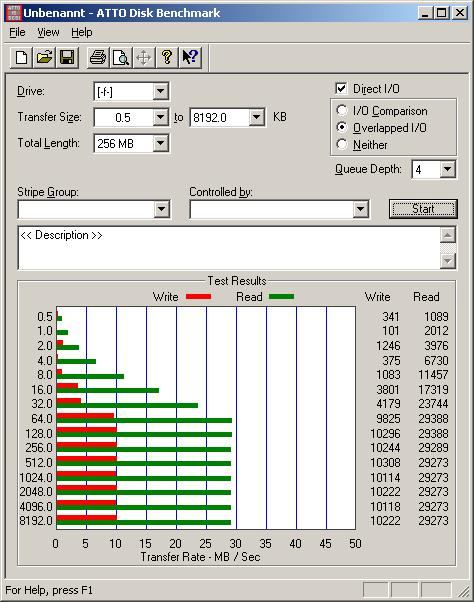Select the Overlapped I/O radio button
The height and width of the screenshot is (602, 474).
click(342, 127)
